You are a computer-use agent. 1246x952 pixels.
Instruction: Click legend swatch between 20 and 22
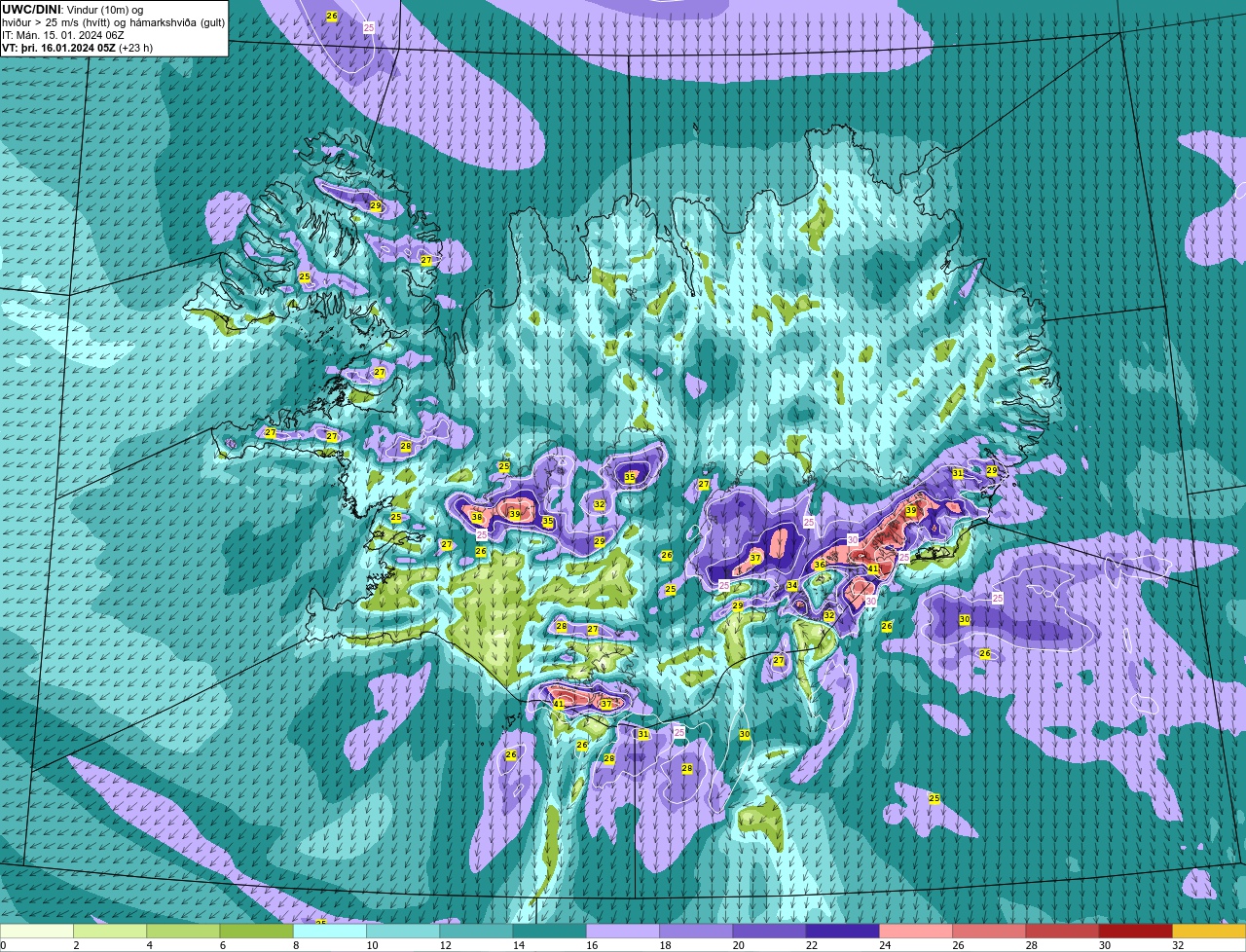pos(769,932)
